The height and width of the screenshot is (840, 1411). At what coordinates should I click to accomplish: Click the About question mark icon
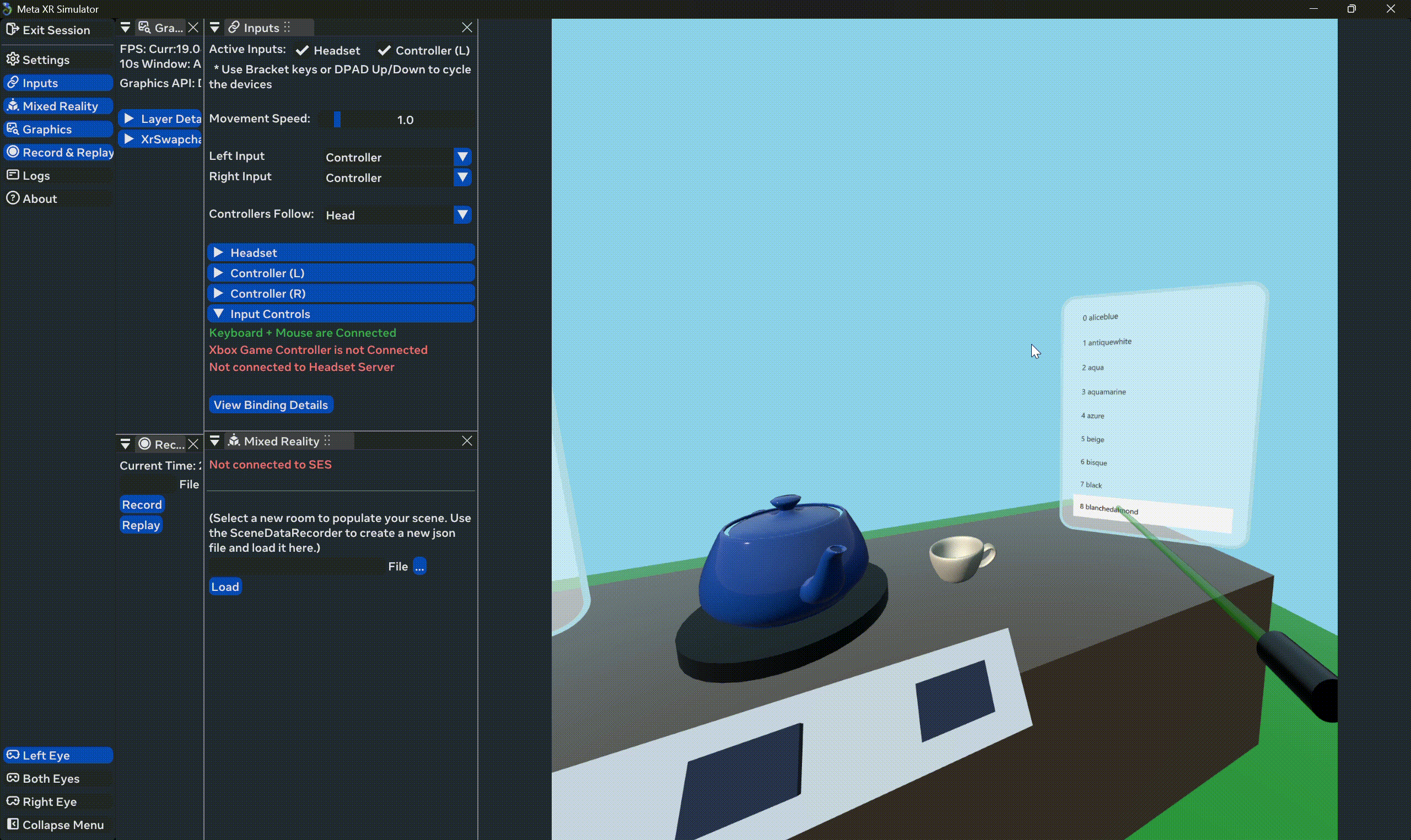pos(13,198)
